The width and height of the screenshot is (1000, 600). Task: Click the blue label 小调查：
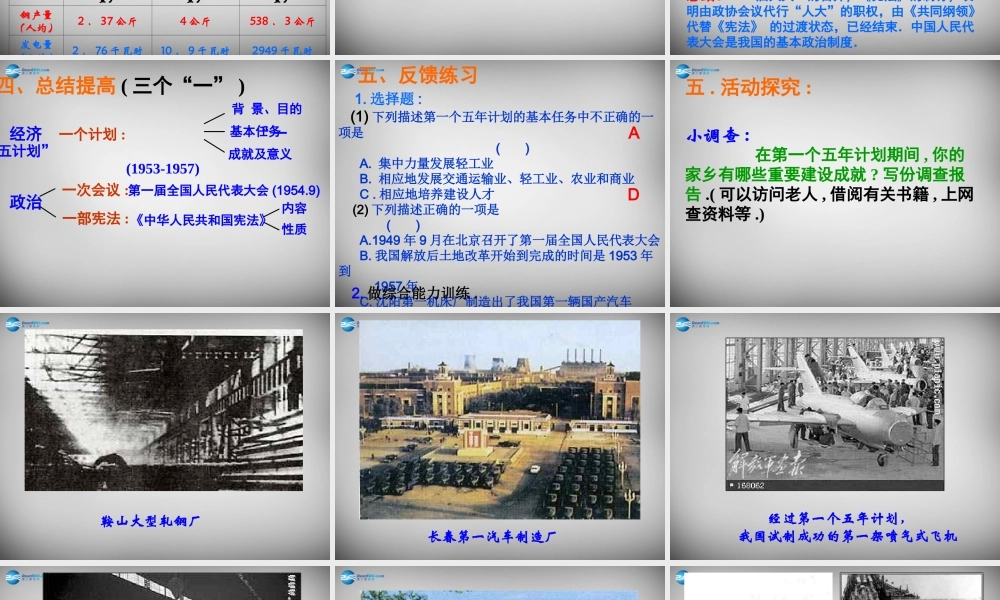click(719, 135)
